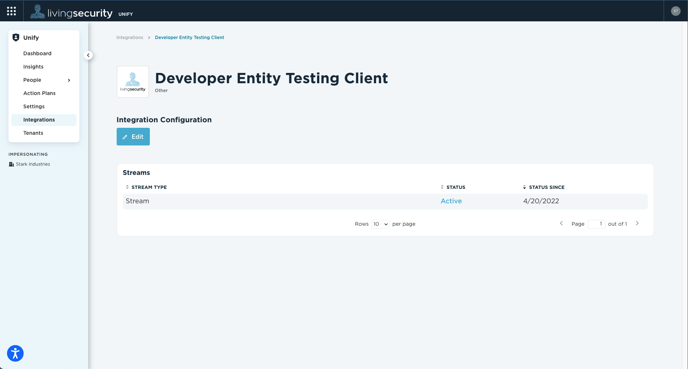Open Action Plans in sidebar

pyautogui.click(x=39, y=93)
